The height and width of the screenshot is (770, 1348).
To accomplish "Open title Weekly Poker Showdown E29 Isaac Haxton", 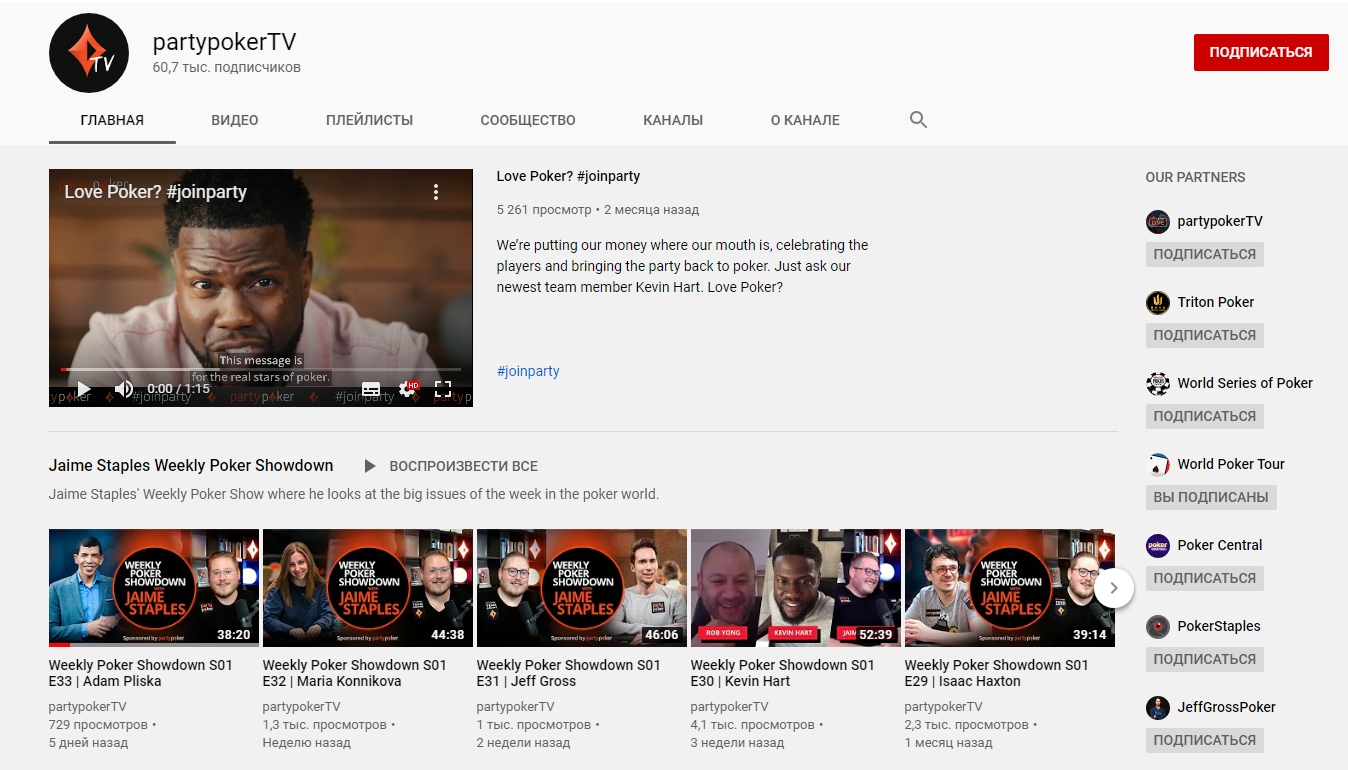I will tap(997, 673).
